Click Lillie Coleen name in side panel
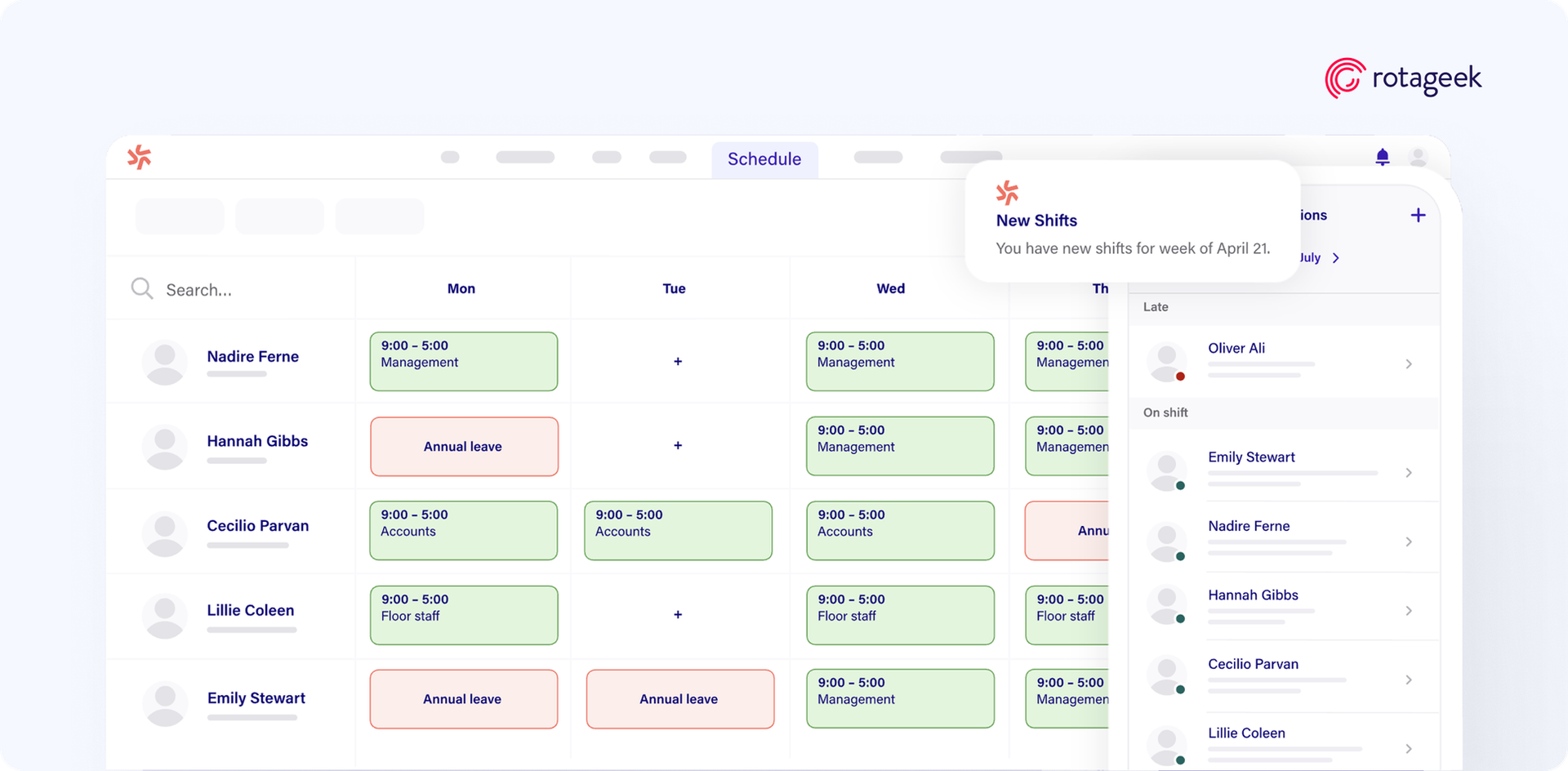The height and width of the screenshot is (771, 1568). (x=1246, y=733)
